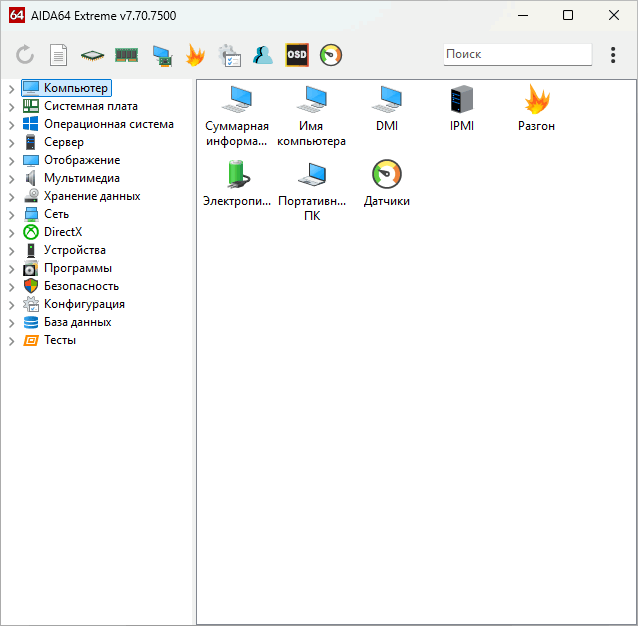The image size is (638, 626).
Task: Select Операционная система in the tree
Action: pos(98,124)
